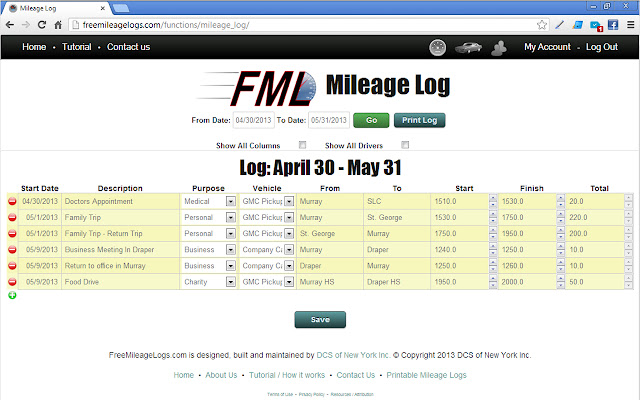The image size is (640, 400).
Task: Open the Tutorial menu item
Action: pos(77,47)
